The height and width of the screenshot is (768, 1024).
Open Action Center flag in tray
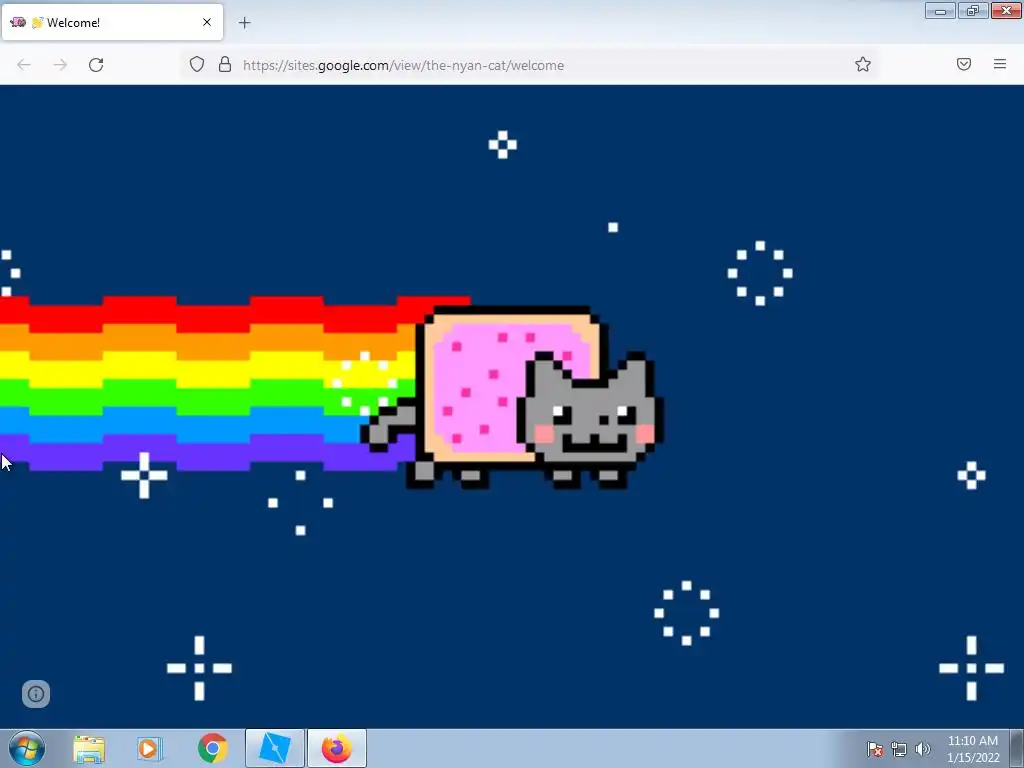click(875, 749)
